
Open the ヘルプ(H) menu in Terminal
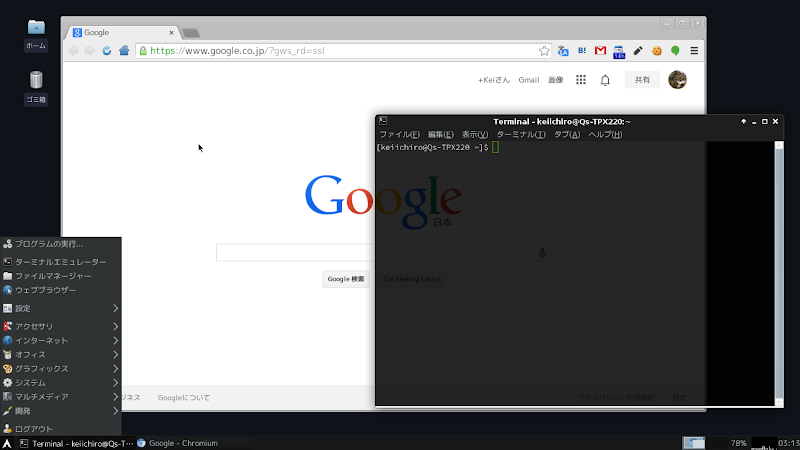(605, 135)
